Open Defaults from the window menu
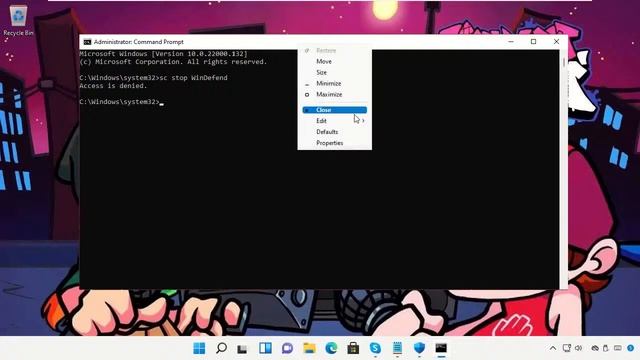This screenshot has height=360, width=640. click(327, 132)
